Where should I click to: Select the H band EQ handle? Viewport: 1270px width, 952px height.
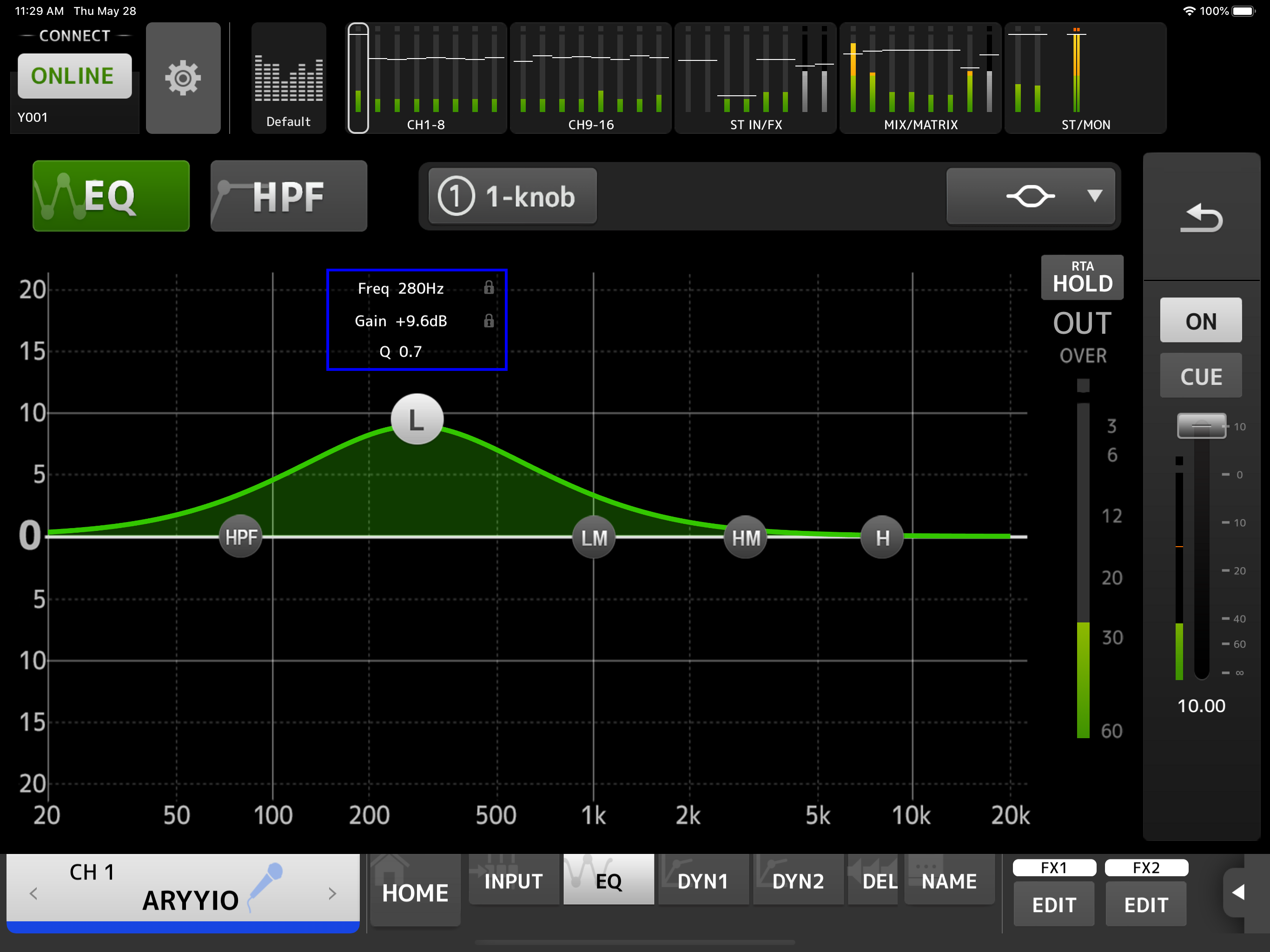click(x=882, y=537)
